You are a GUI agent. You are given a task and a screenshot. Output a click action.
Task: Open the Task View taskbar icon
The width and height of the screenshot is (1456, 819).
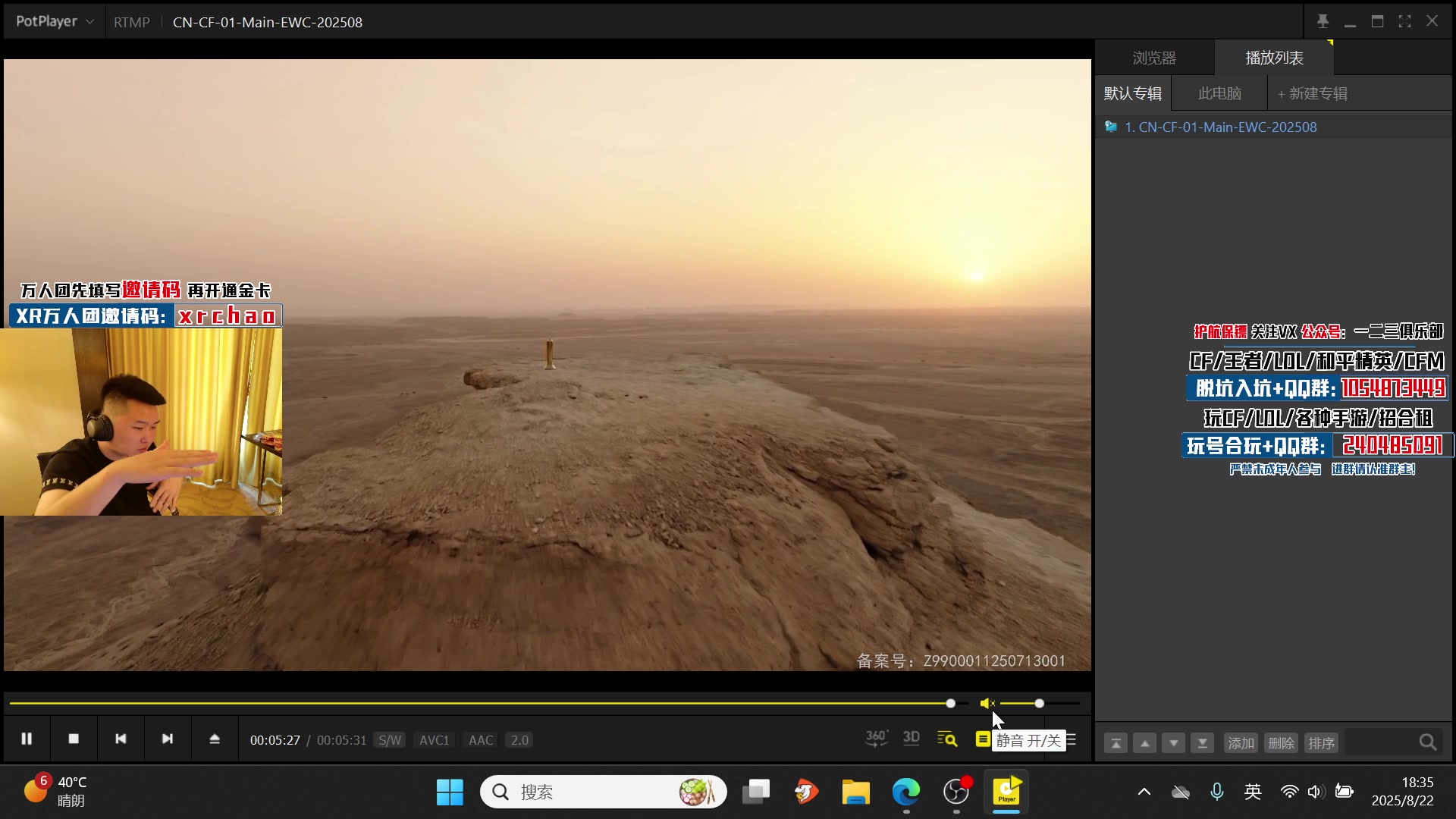pyautogui.click(x=756, y=792)
